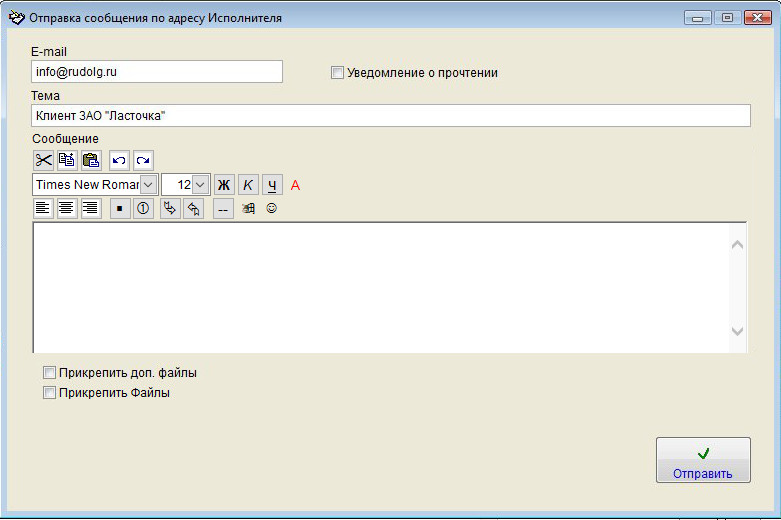Close the message sending window
This screenshot has height=520, width=781.
point(758,18)
